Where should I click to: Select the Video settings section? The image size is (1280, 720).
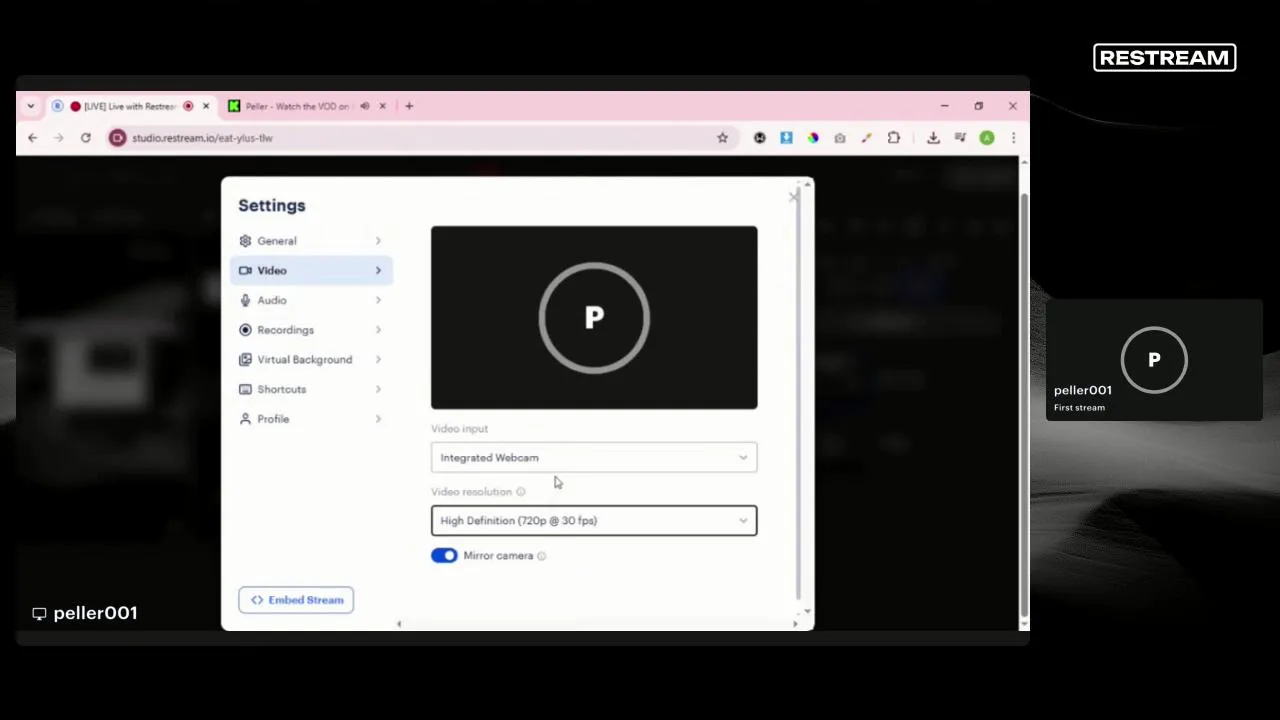point(311,271)
